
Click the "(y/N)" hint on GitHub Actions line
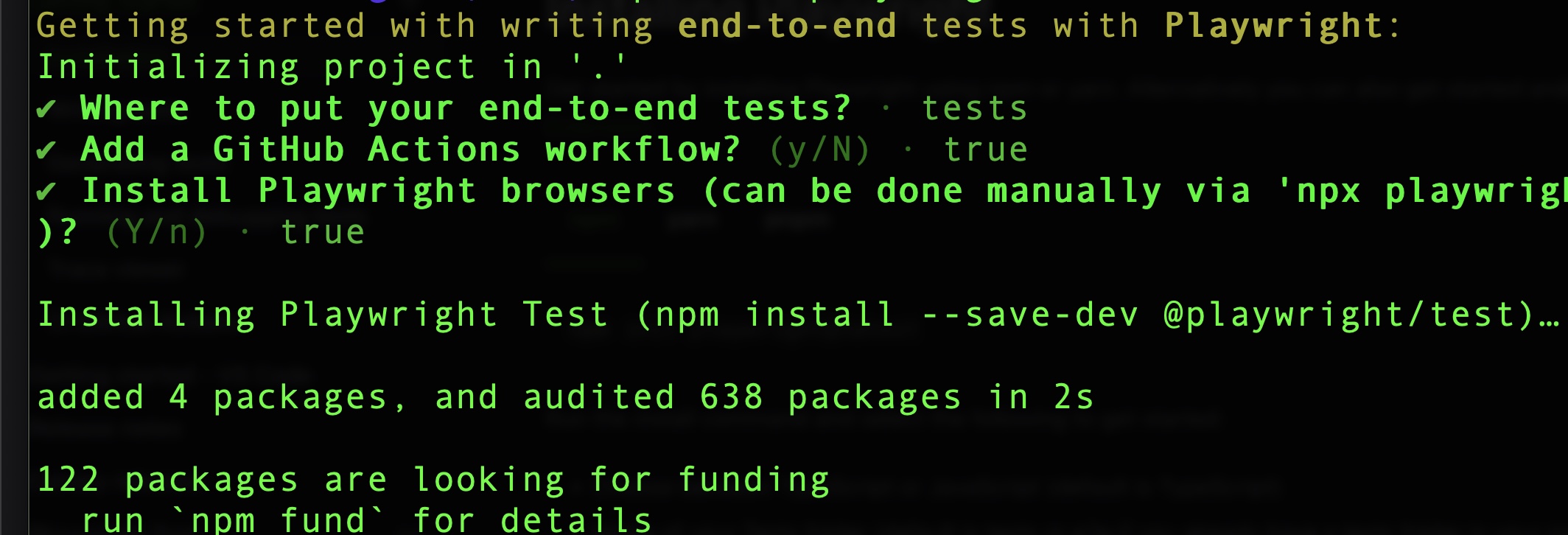coord(819,150)
